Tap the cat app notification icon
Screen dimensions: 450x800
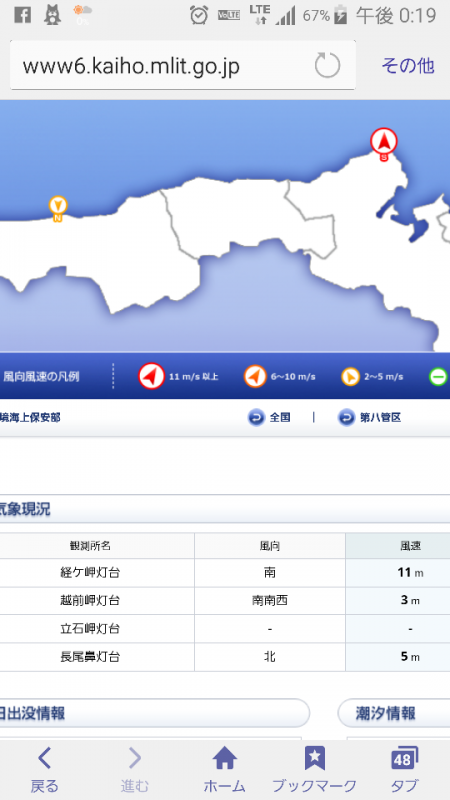point(52,15)
